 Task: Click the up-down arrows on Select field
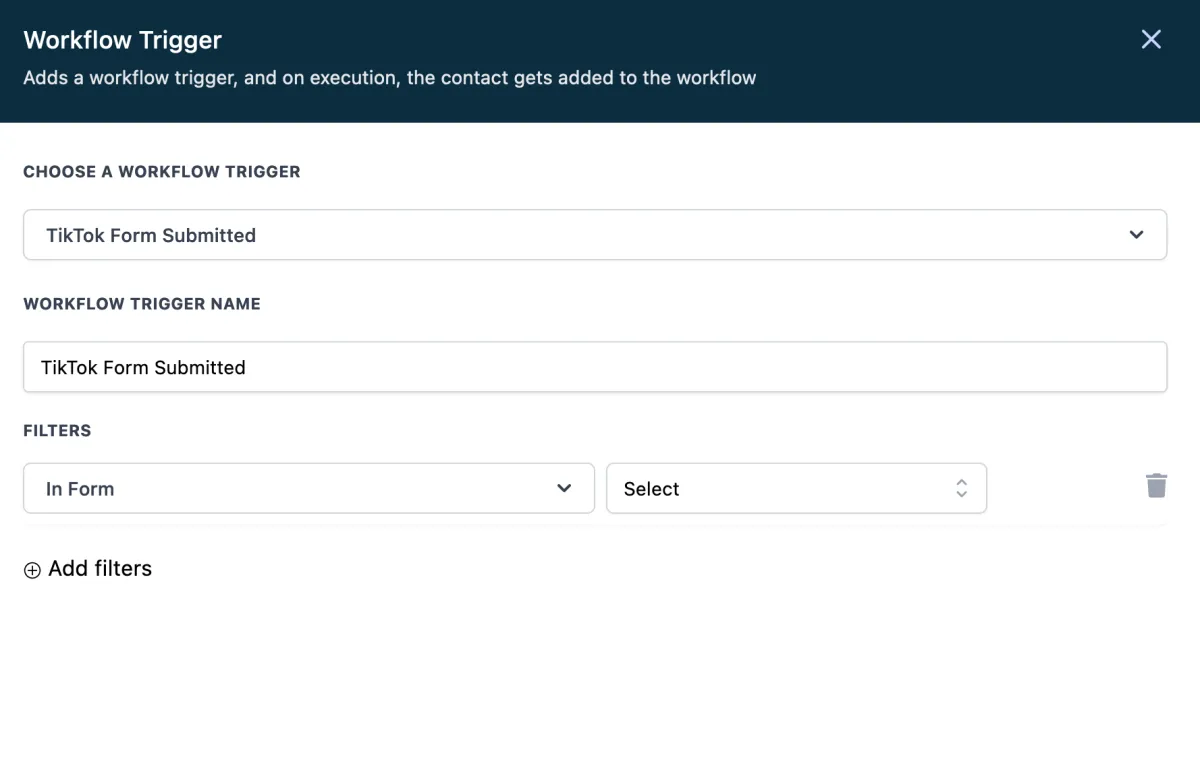click(961, 488)
